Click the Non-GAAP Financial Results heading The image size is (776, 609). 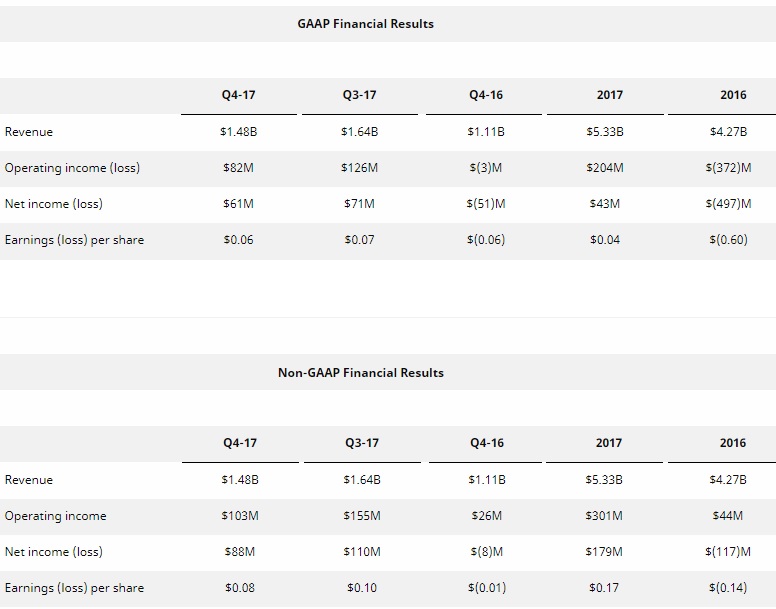point(361,373)
